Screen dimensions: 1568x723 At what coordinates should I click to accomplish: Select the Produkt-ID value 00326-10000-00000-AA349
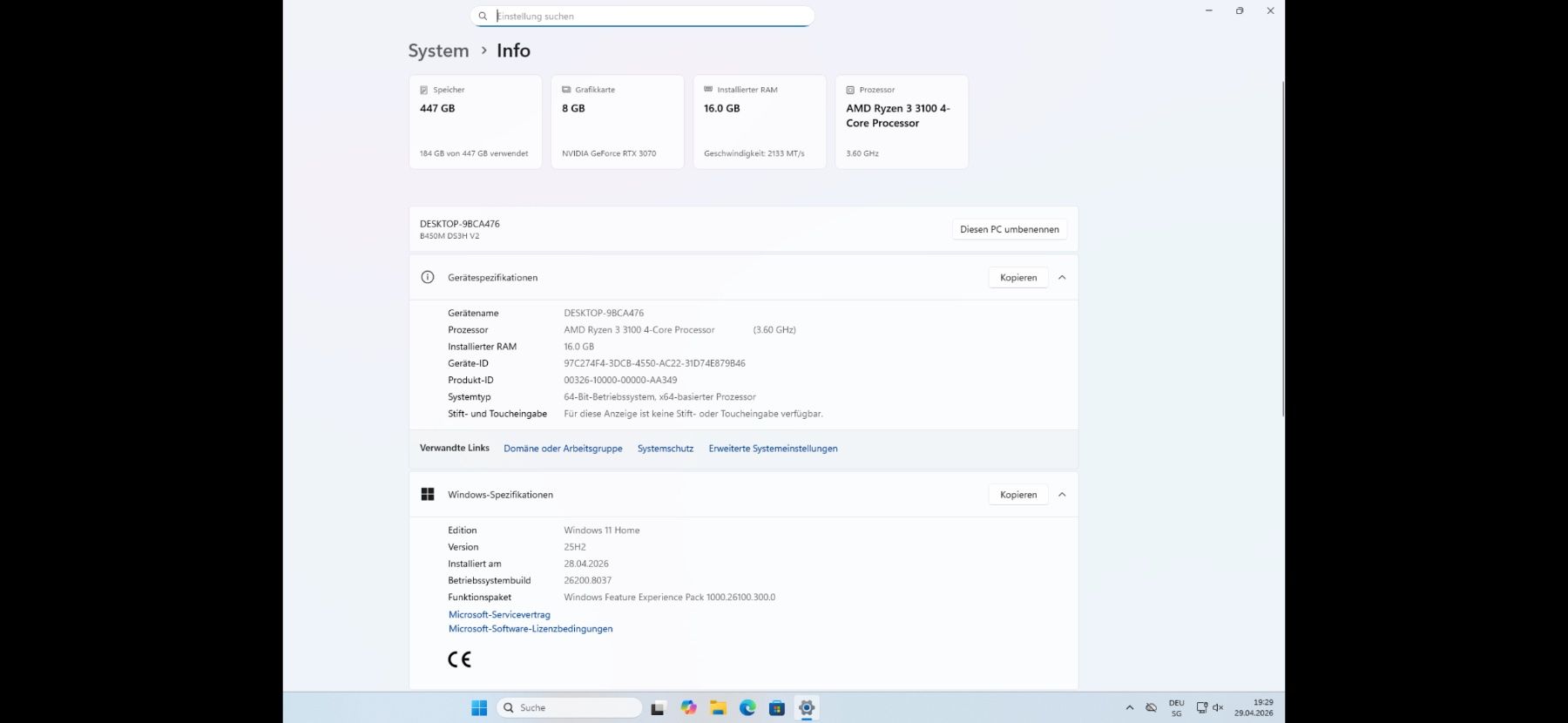[x=620, y=380]
